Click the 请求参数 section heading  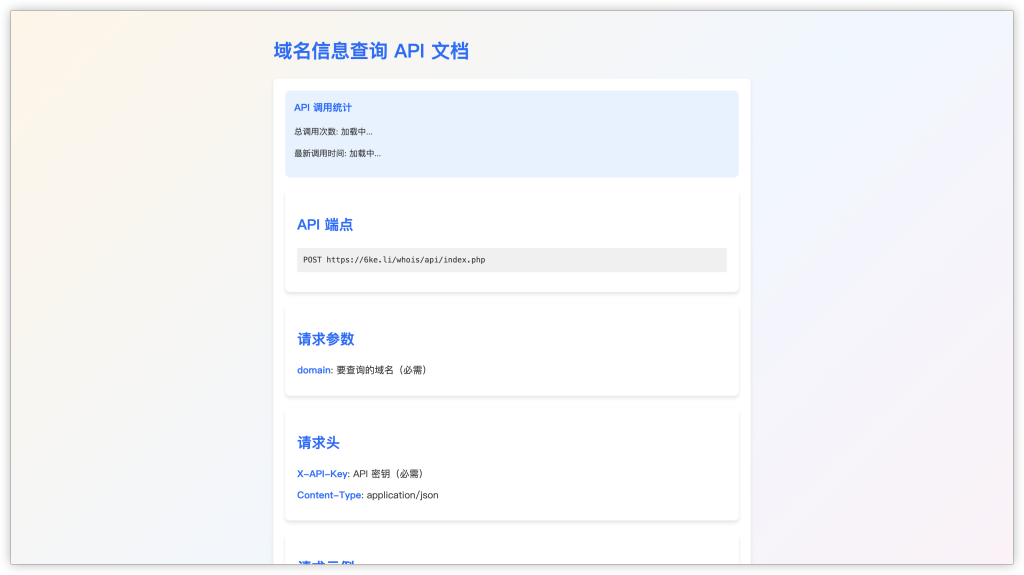[326, 339]
